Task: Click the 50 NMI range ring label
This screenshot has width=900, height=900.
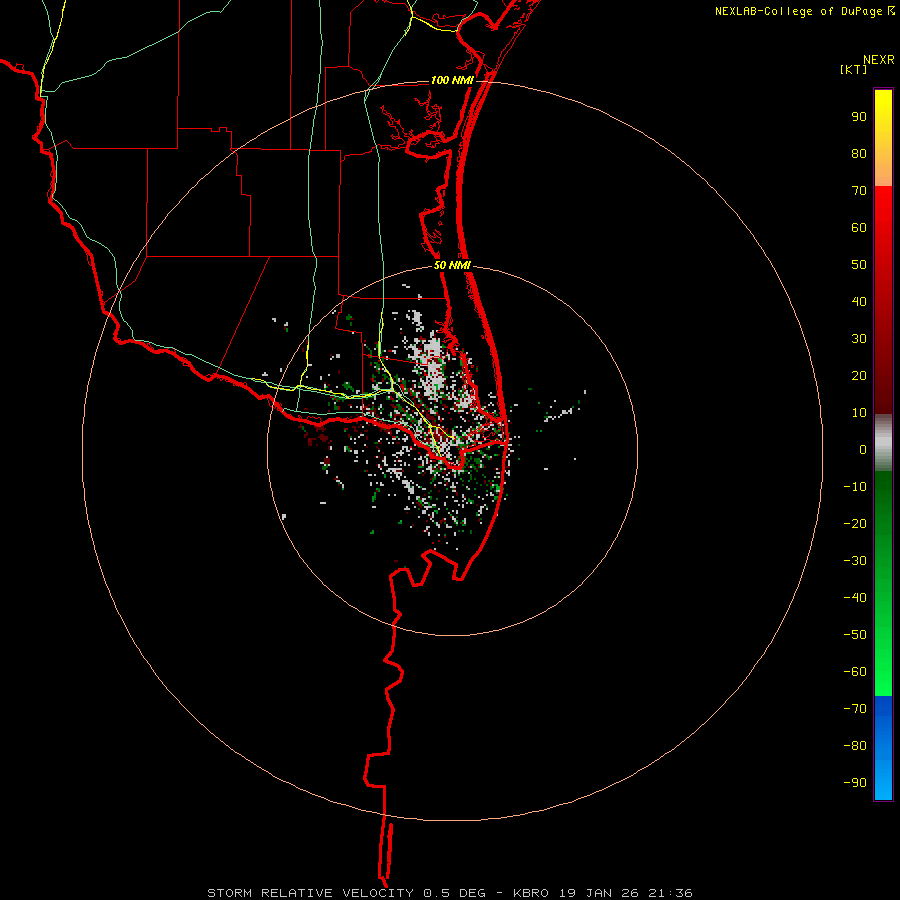Action: (452, 265)
